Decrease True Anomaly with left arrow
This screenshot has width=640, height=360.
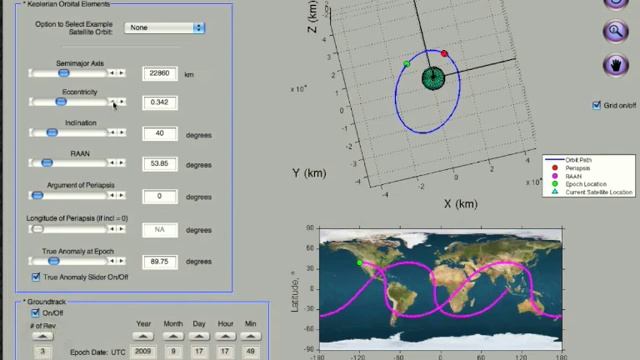pos(112,261)
